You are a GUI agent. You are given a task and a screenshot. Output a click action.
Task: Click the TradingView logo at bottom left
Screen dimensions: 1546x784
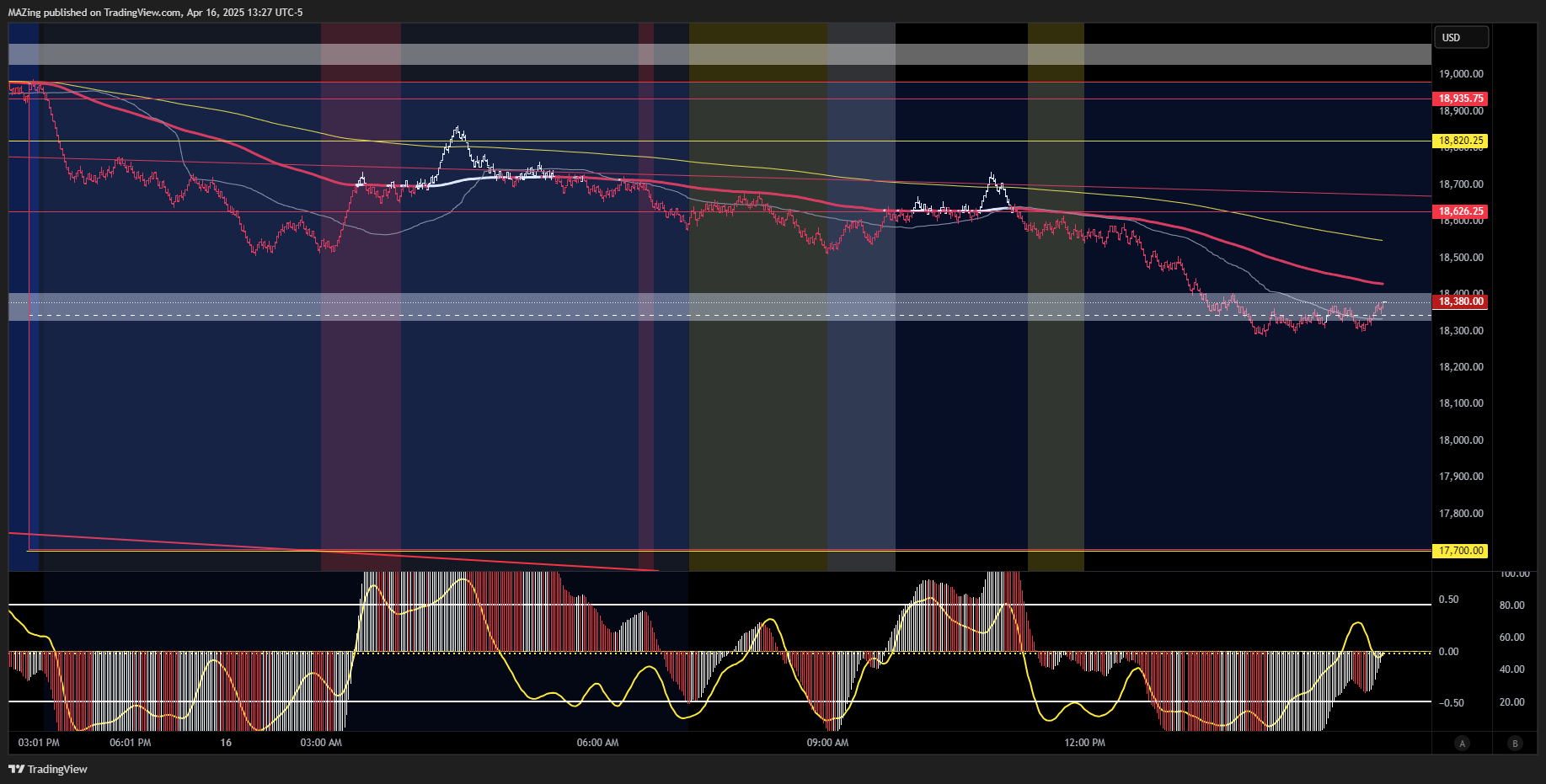pyautogui.click(x=48, y=769)
